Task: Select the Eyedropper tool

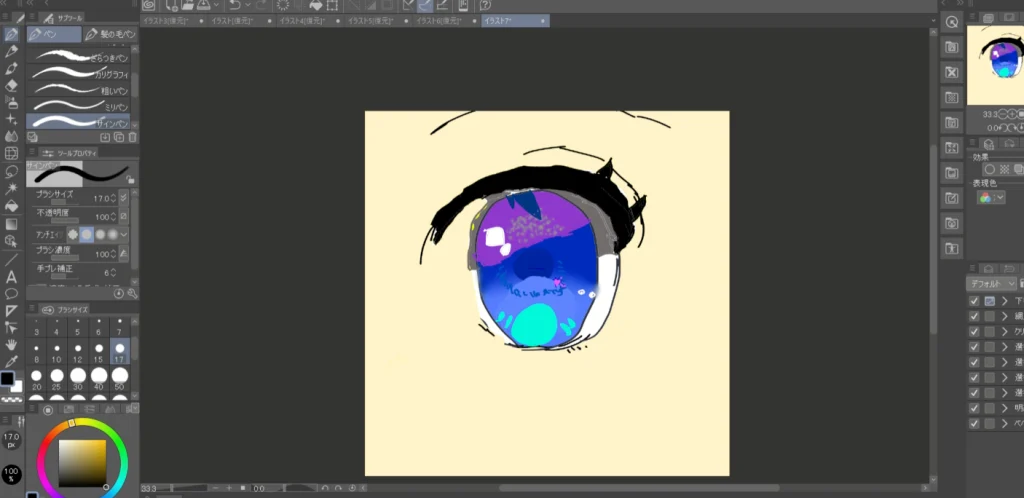Action: tap(11, 361)
